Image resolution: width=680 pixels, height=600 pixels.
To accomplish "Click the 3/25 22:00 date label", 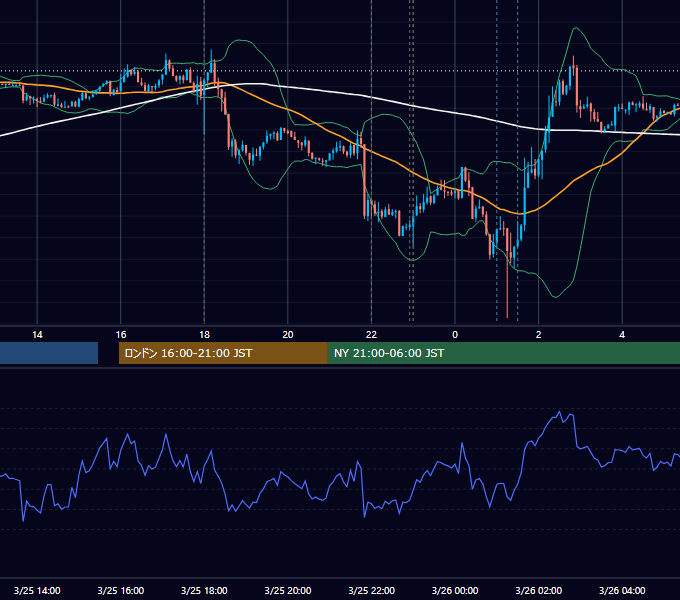I will [371, 590].
